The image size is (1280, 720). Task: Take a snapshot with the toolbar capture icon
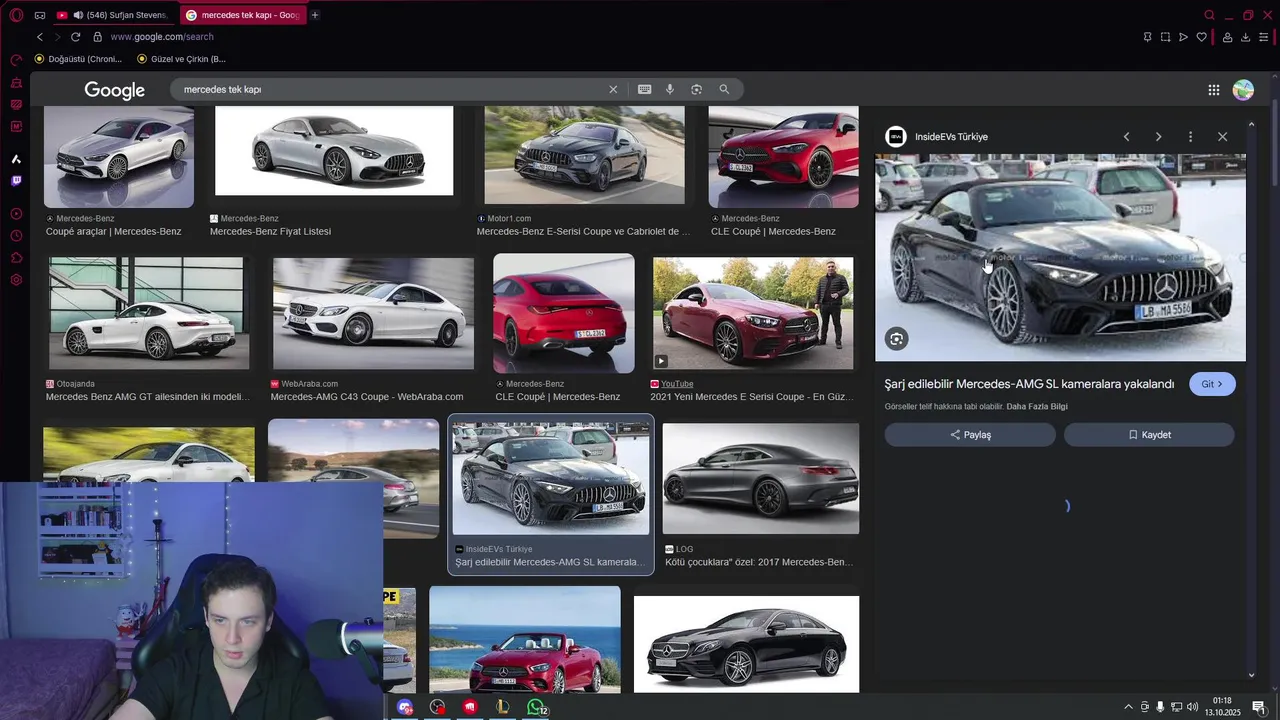pos(1165,37)
